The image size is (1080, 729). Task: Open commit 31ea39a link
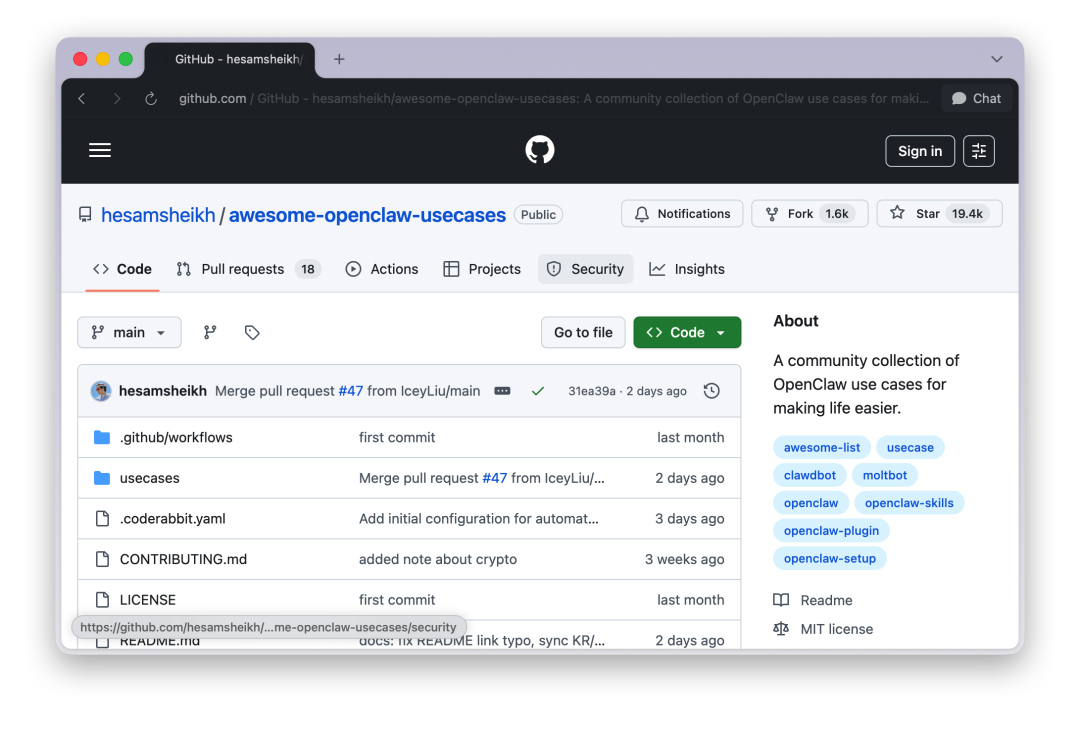[592, 391]
